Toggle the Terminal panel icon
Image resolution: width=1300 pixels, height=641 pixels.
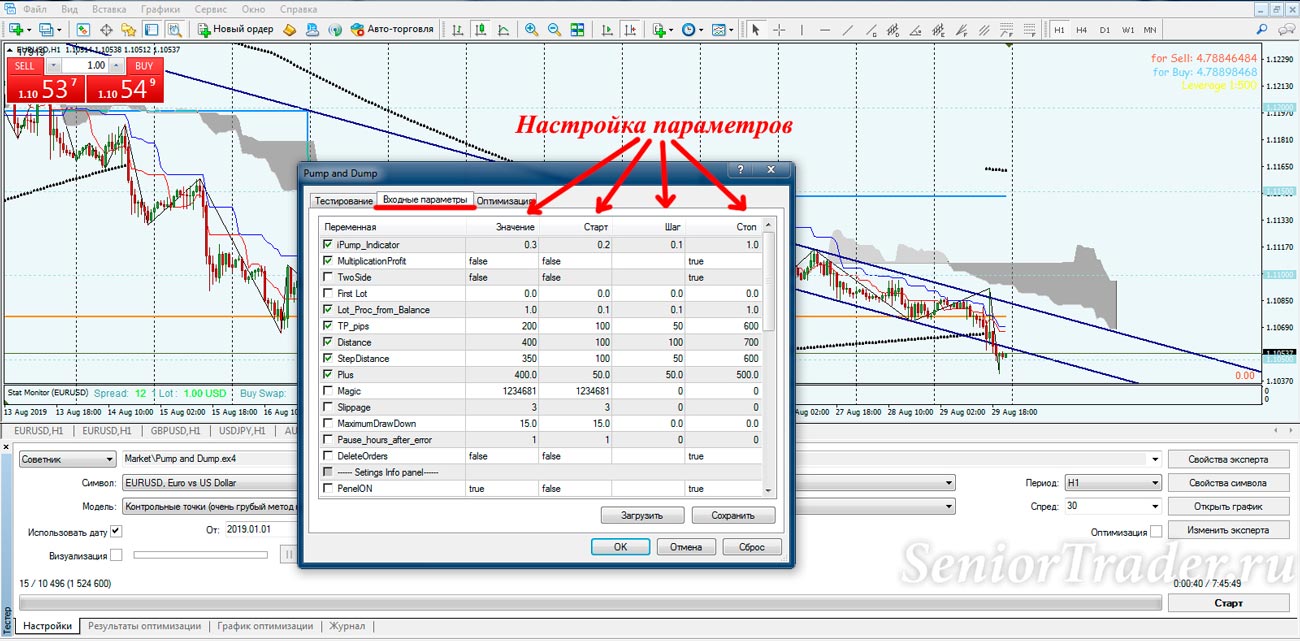coord(151,30)
